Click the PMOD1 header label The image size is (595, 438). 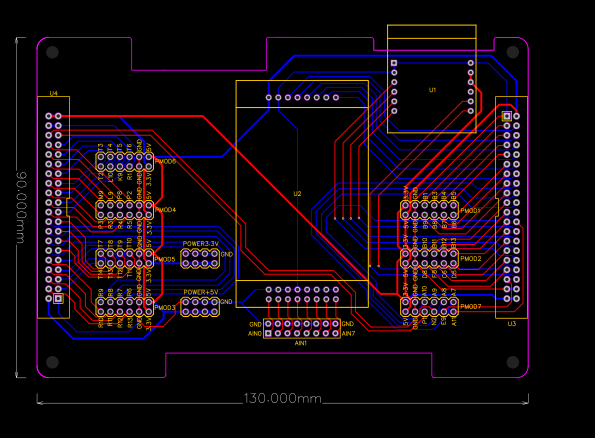pos(470,211)
